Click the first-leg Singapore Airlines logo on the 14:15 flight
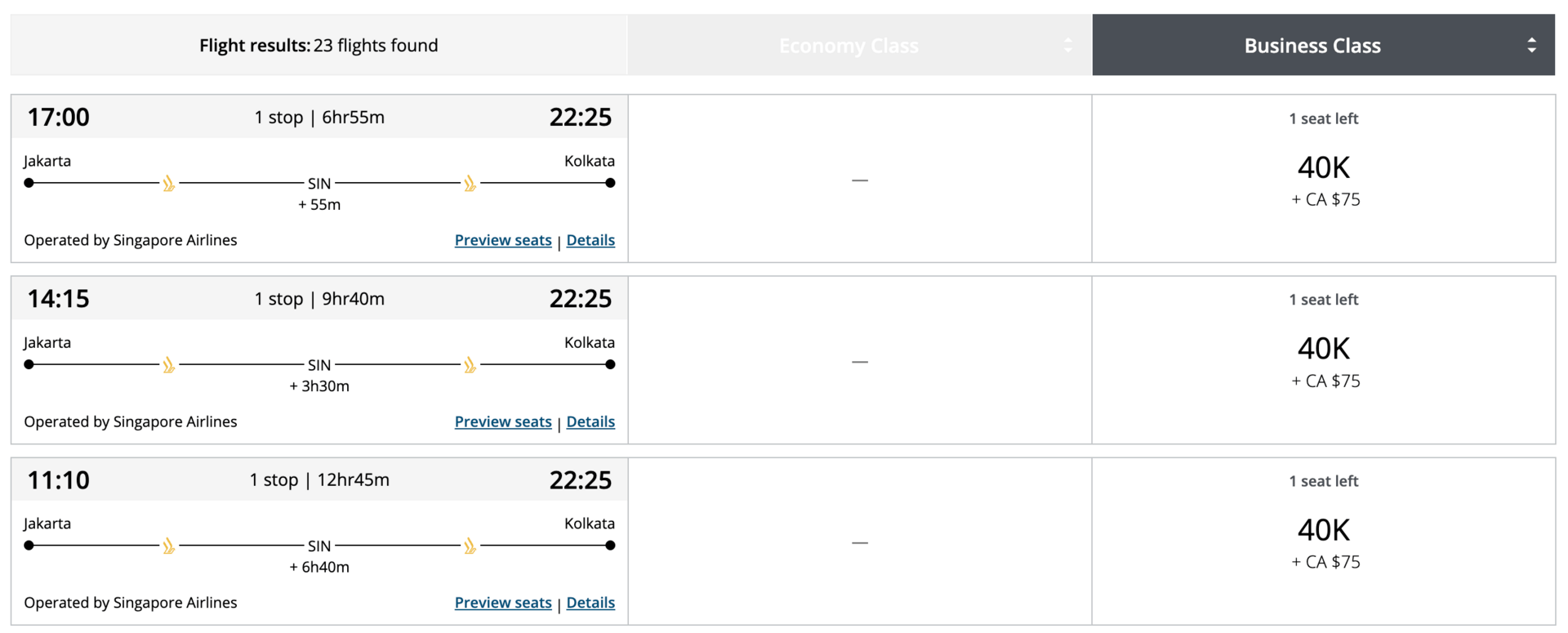Viewport: 1568px width, 633px height. 169,365
